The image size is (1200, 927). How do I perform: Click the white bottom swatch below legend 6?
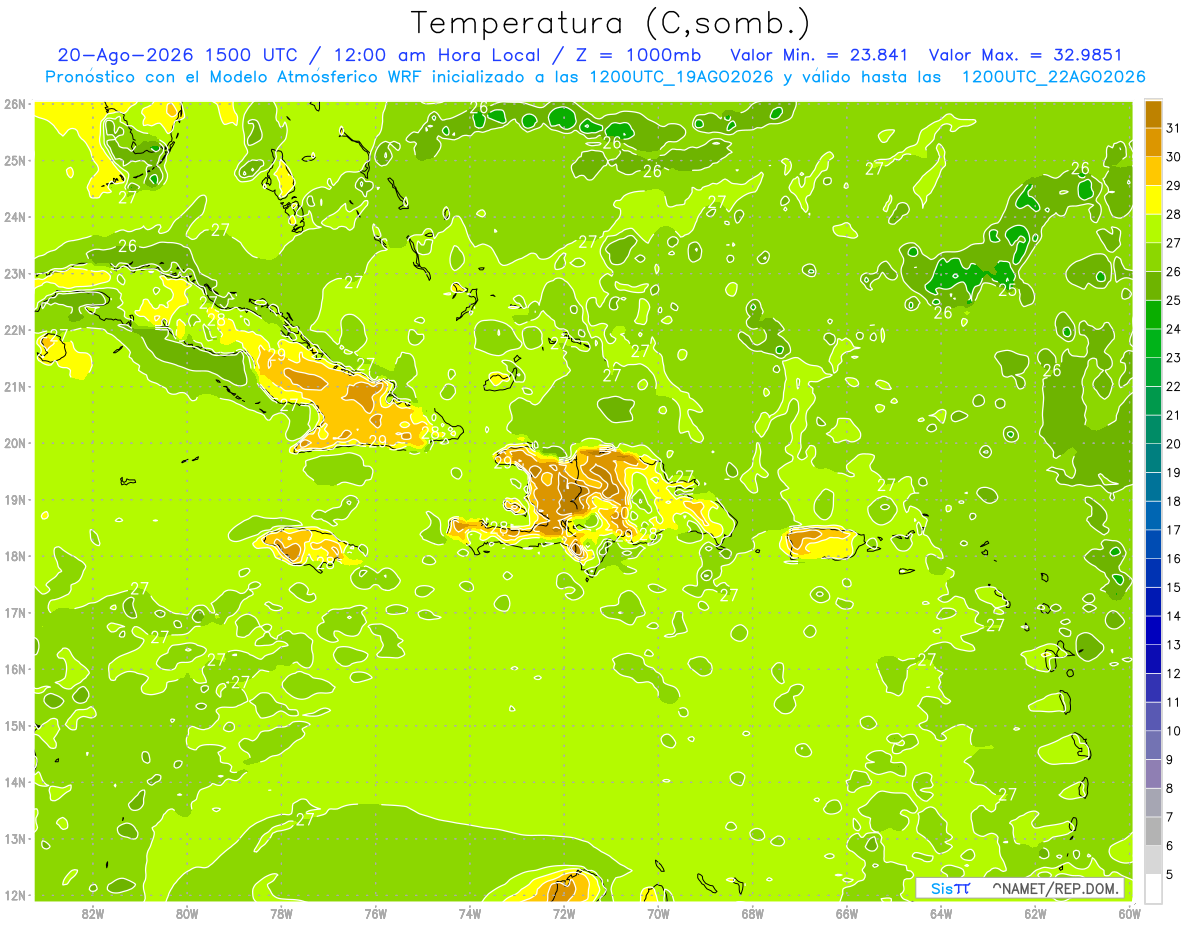click(1153, 888)
